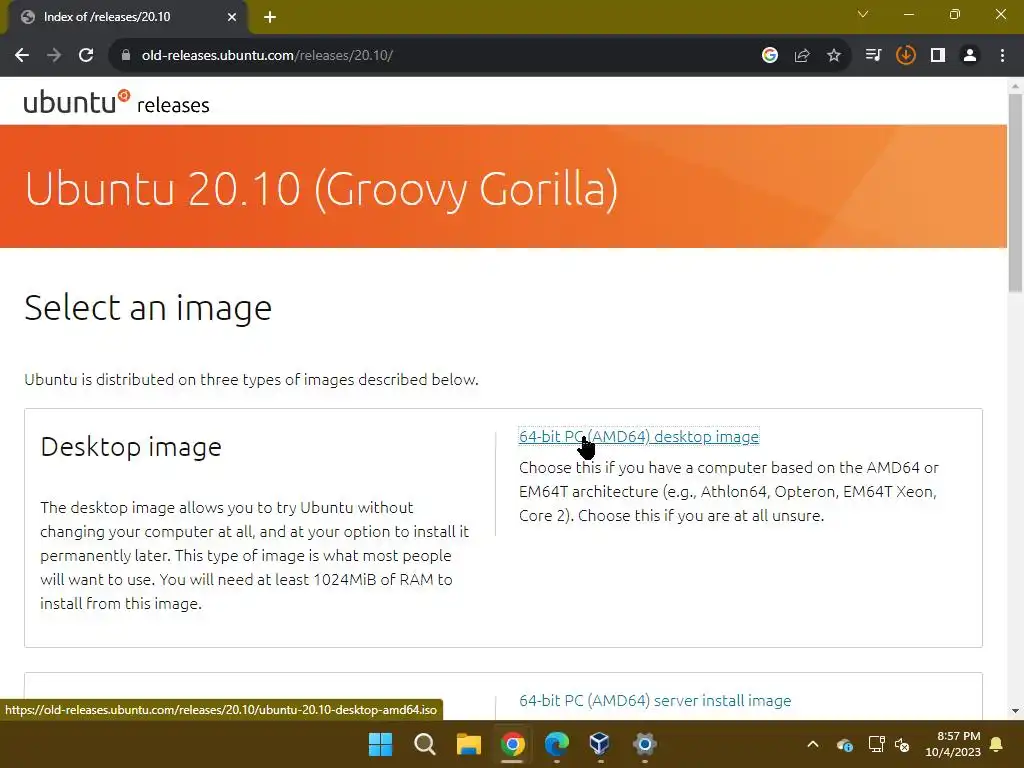The image size is (1024, 768).
Task: Reload the current page
Action: pos(86,56)
